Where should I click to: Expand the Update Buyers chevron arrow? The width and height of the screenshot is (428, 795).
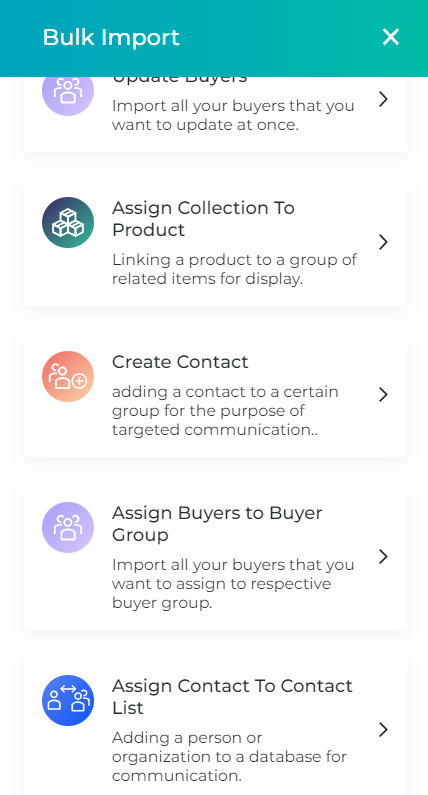coord(383,99)
